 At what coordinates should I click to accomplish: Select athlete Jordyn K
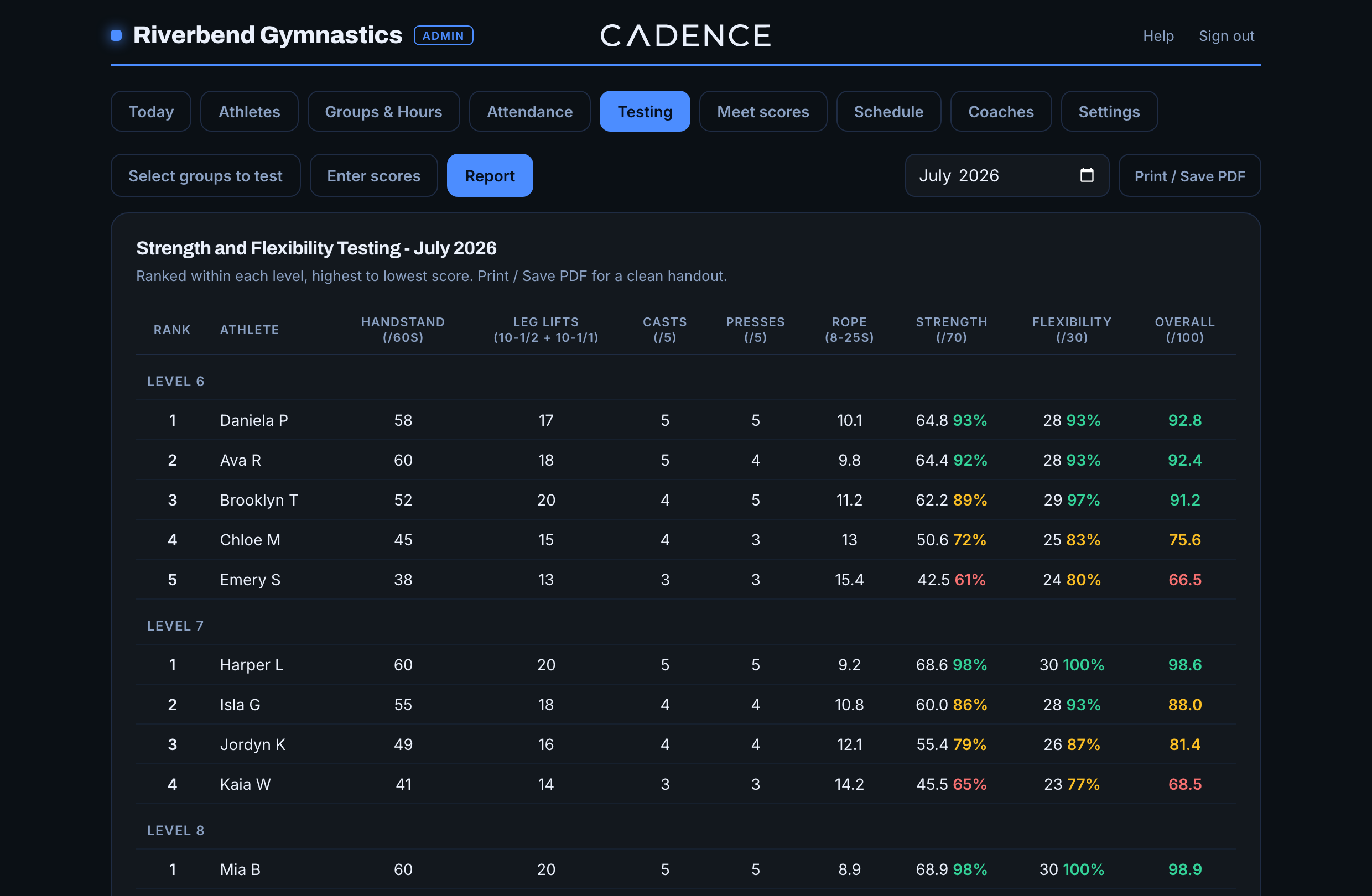pyautogui.click(x=252, y=744)
